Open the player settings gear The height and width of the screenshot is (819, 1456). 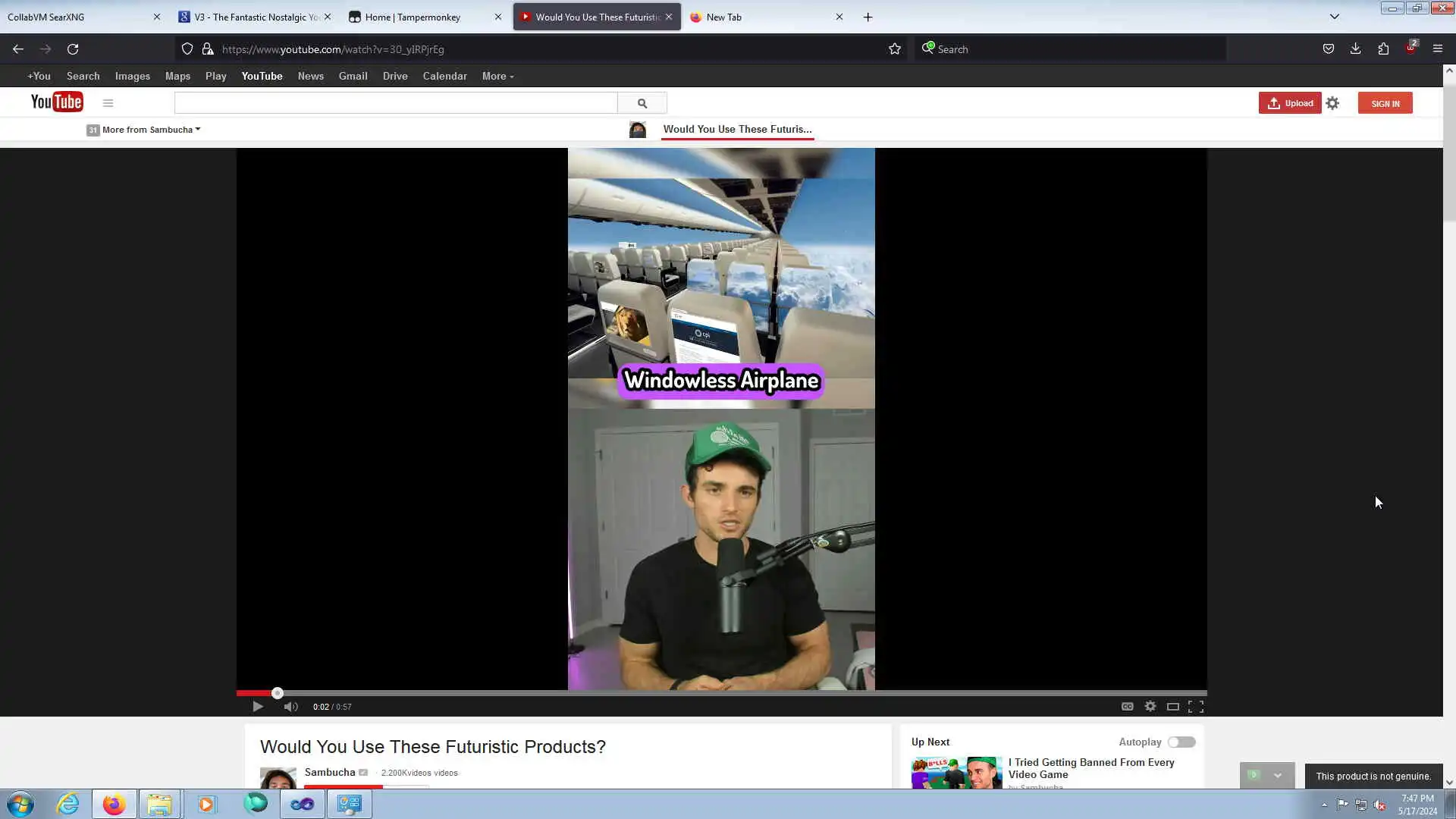pyautogui.click(x=1150, y=707)
